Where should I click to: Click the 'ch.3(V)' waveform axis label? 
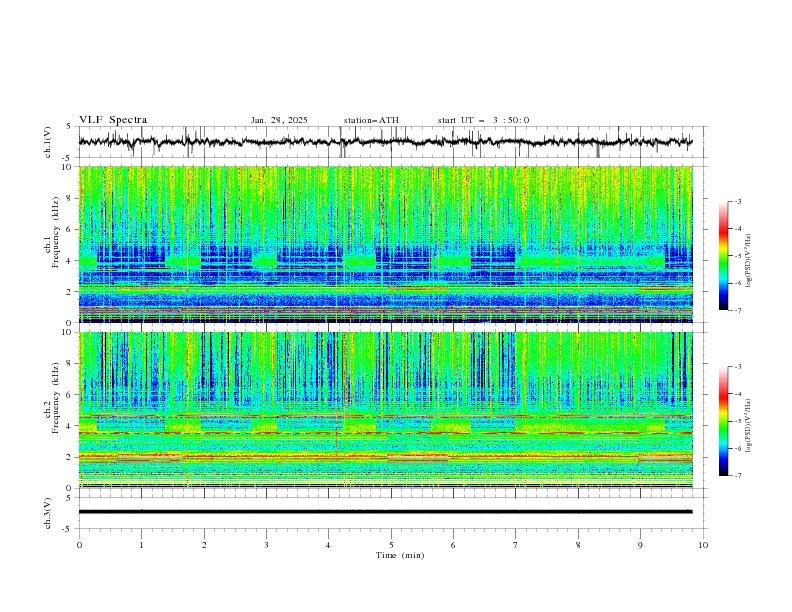(x=48, y=513)
